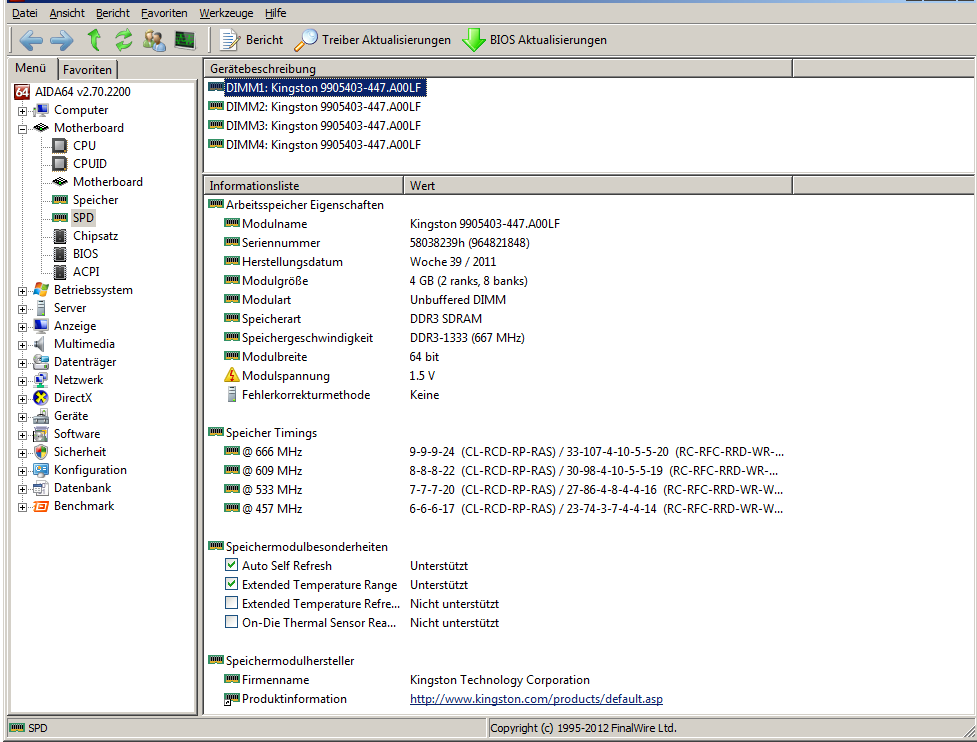Viewport: 977px width, 742px height.
Task: Click the Wert column header
Action: 598,186
